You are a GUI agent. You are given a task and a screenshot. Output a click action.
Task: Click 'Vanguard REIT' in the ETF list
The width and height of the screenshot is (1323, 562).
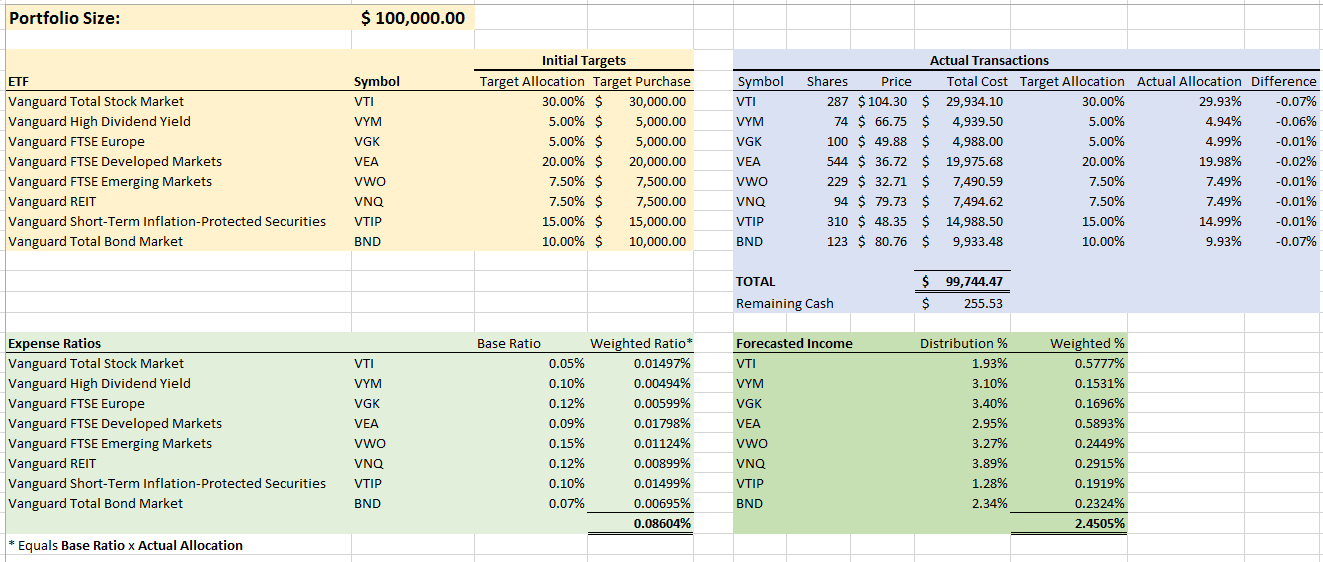(x=52, y=201)
